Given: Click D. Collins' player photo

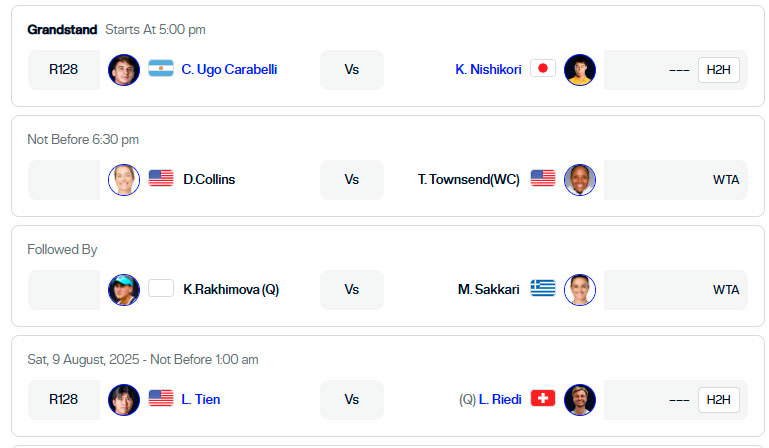Looking at the screenshot, I should (x=124, y=180).
